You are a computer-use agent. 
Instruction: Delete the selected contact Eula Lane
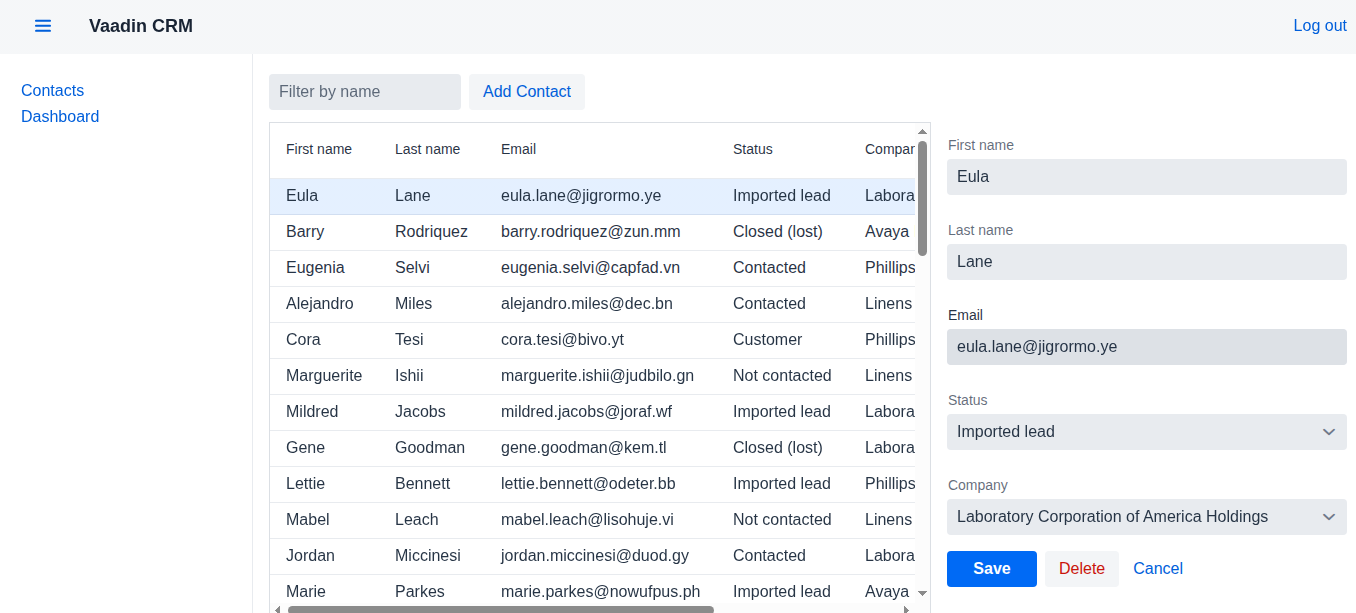1081,568
